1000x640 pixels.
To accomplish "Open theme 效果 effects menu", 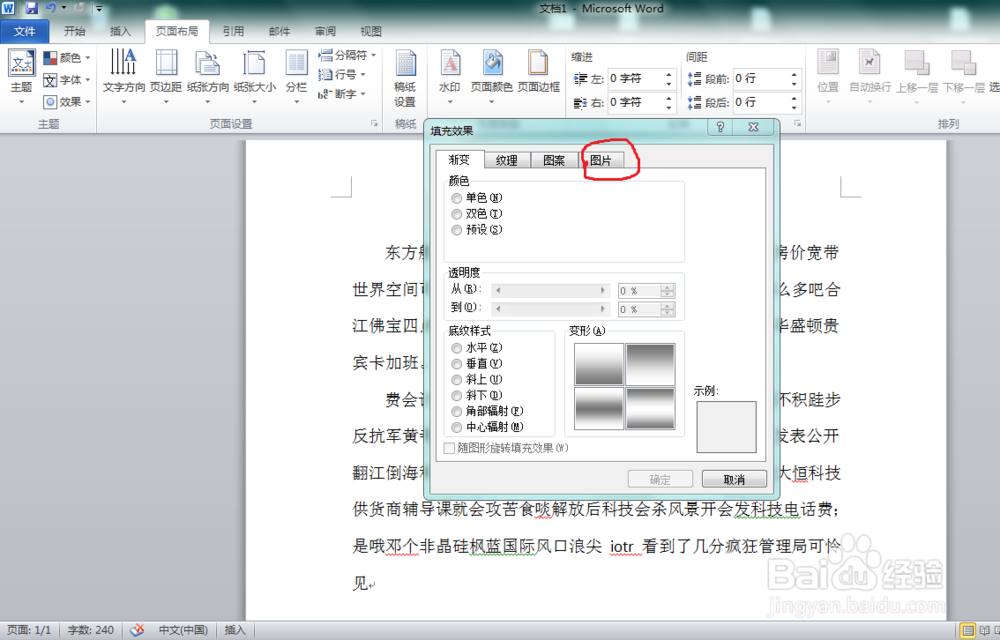I will pos(66,101).
